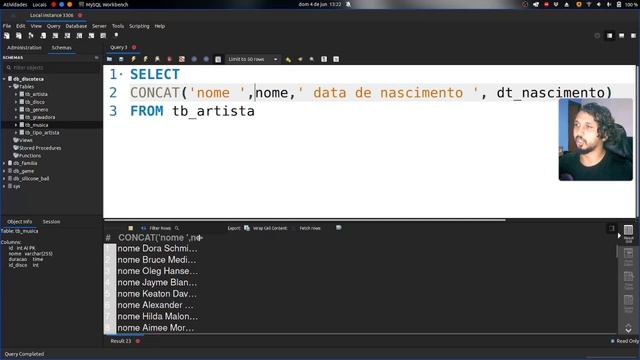Image resolution: width=640 pixels, height=360 pixels.
Task: Expand the db_familia schema
Action: click(x=4, y=163)
